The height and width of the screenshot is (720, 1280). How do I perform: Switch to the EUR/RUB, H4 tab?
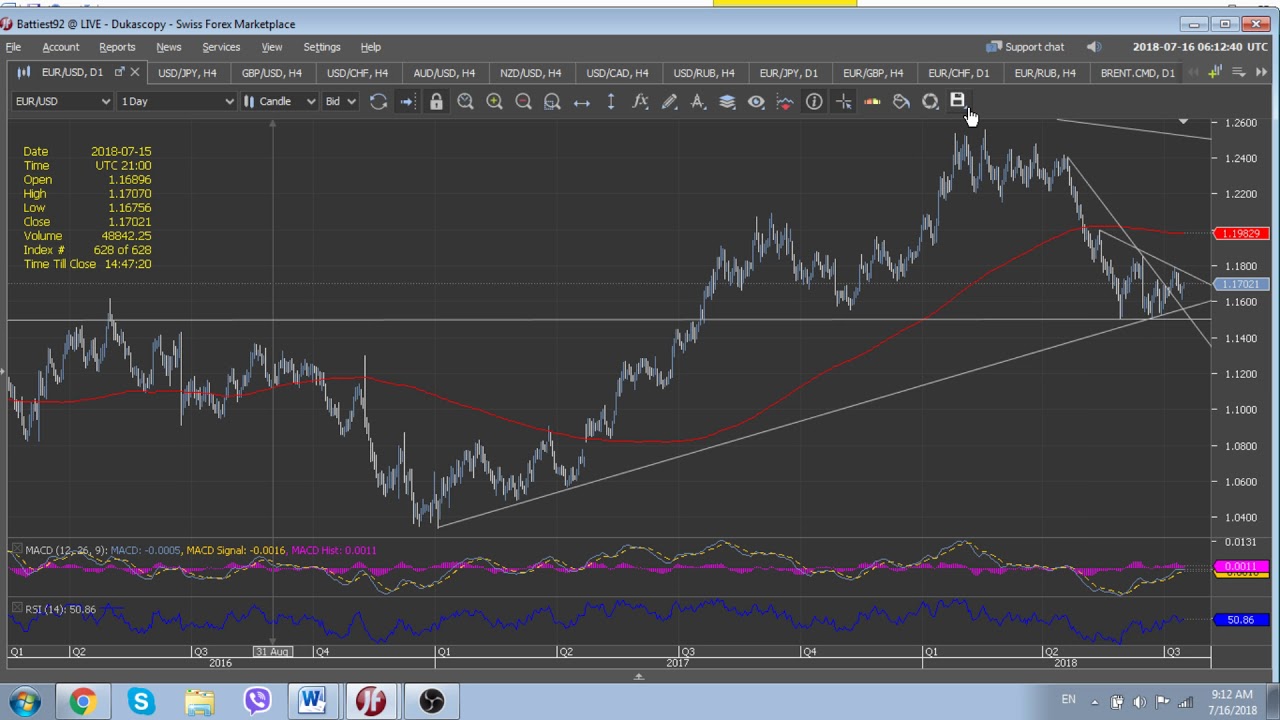click(x=1045, y=73)
